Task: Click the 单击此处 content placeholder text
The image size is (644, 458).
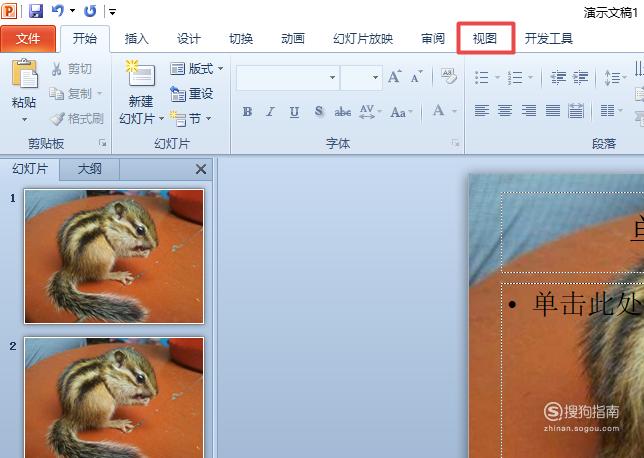Action: click(x=587, y=304)
